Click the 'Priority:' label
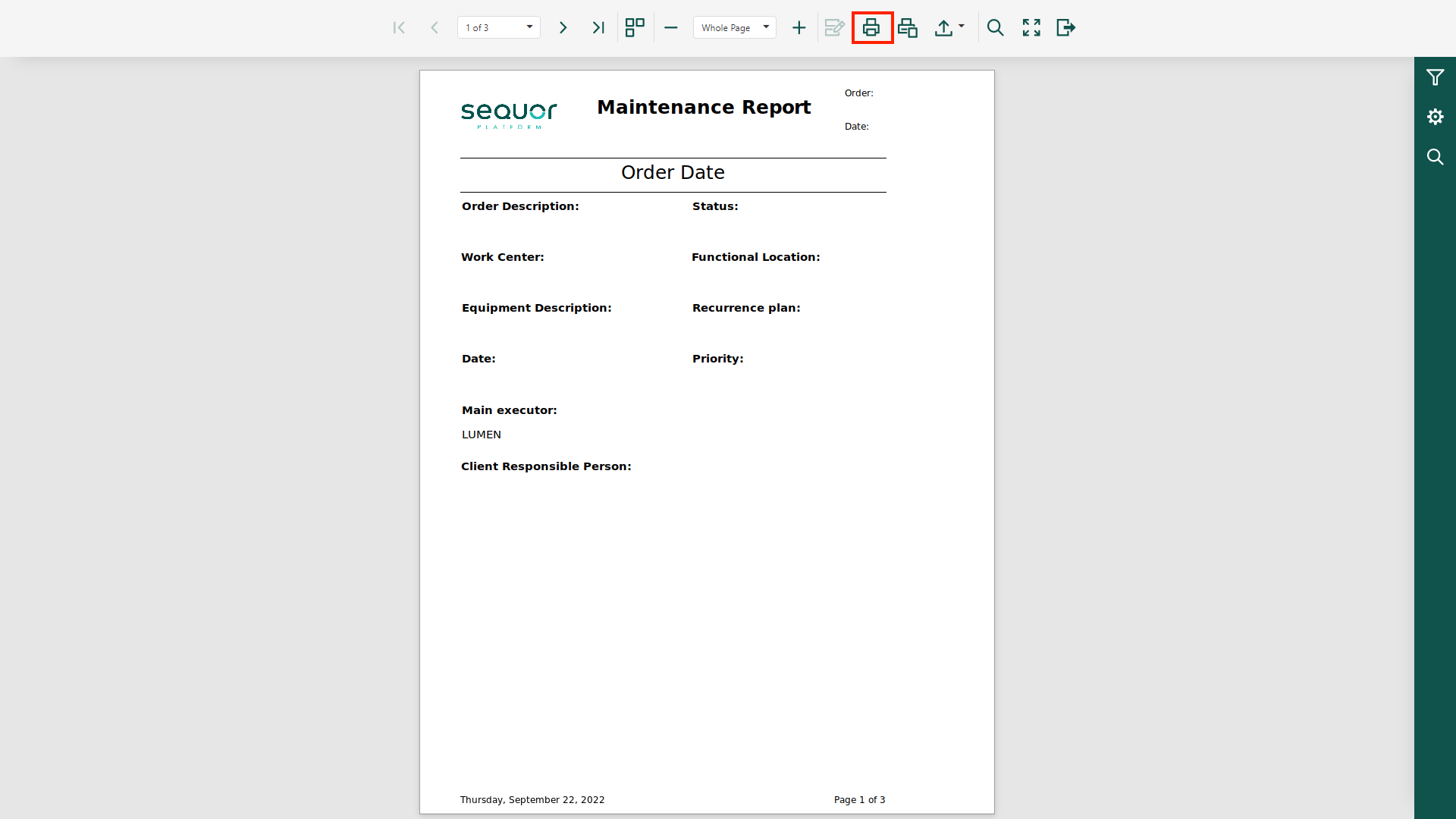This screenshot has height=819, width=1456. tap(718, 359)
